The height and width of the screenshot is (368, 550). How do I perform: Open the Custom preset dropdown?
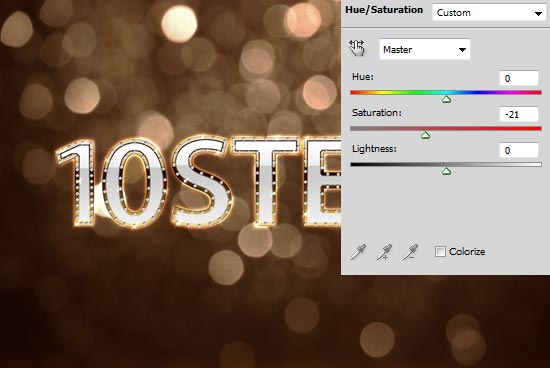pyautogui.click(x=489, y=13)
